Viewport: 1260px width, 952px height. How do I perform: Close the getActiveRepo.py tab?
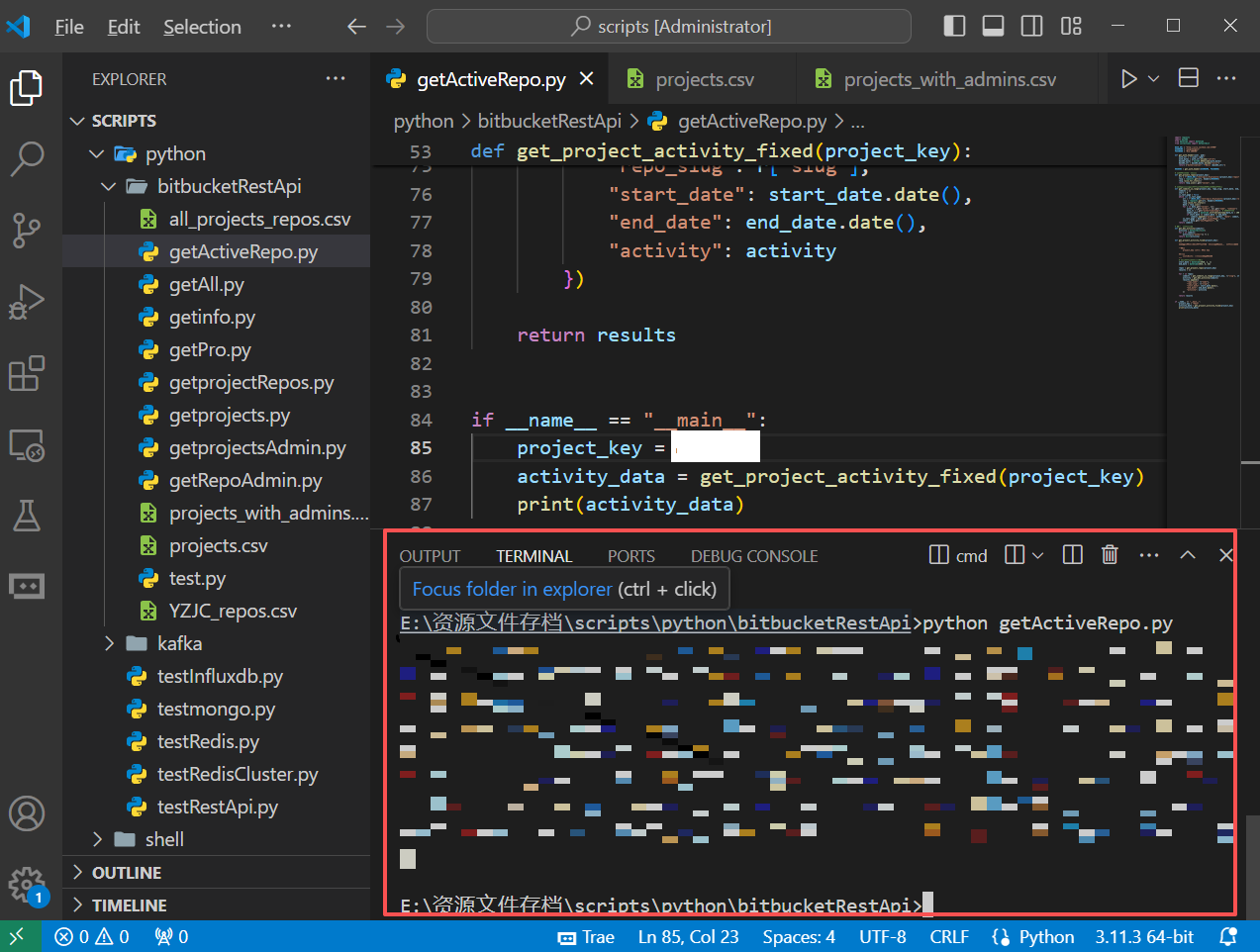tap(587, 79)
